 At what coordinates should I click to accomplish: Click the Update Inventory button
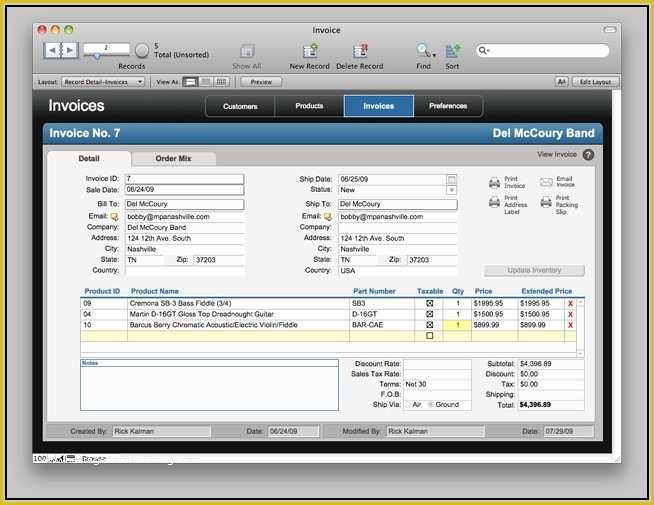click(x=534, y=270)
